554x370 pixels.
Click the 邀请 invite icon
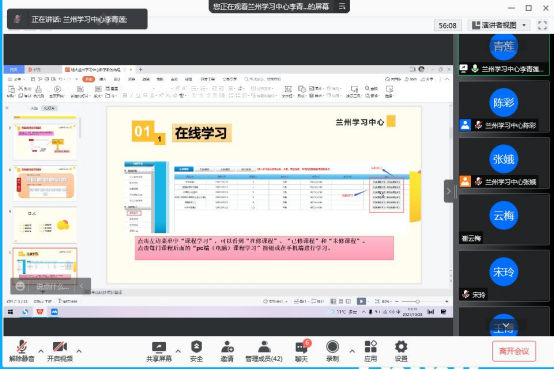click(227, 351)
